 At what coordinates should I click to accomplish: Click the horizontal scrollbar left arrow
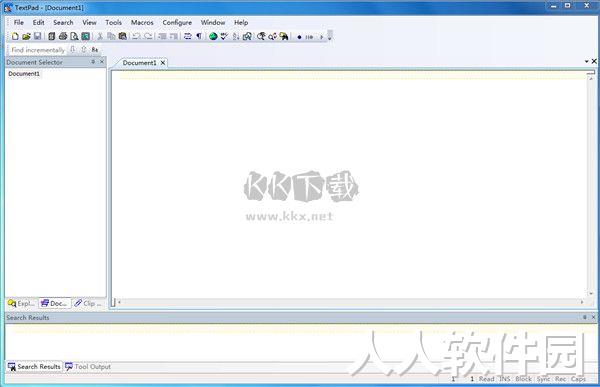pyautogui.click(x=119, y=302)
